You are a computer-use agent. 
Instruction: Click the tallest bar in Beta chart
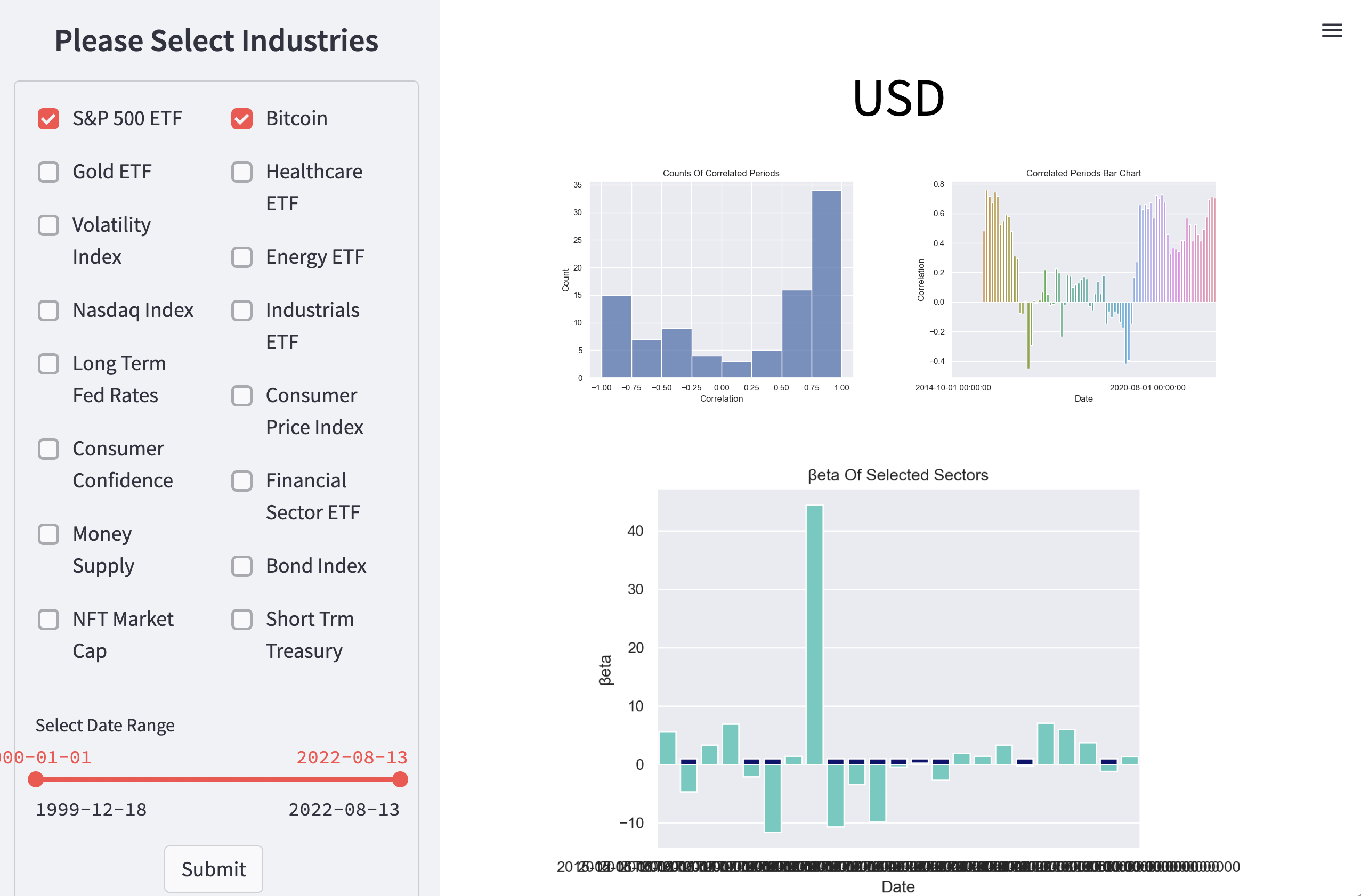click(814, 629)
